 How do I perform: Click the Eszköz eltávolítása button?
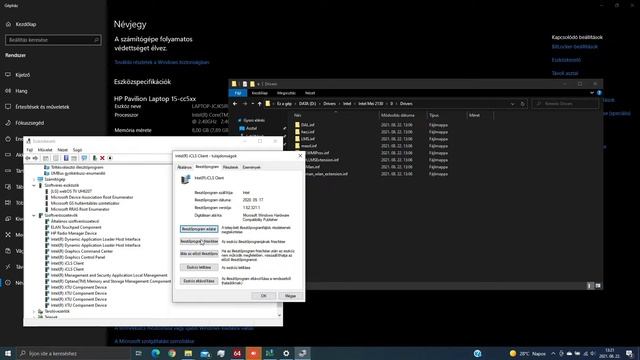click(199, 281)
